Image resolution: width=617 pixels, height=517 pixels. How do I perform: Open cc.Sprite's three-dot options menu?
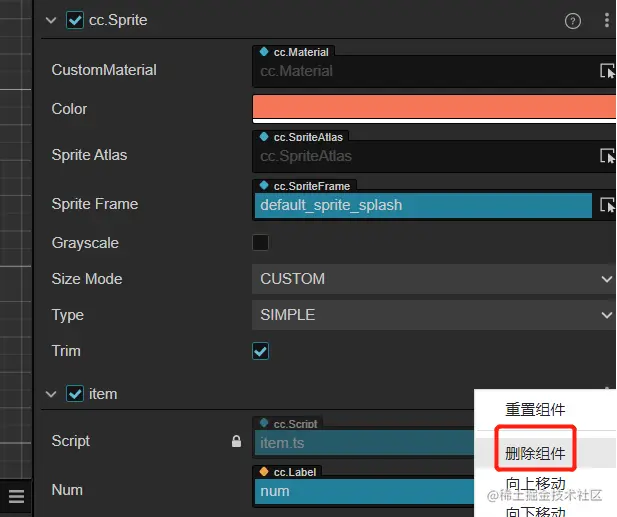click(606, 20)
